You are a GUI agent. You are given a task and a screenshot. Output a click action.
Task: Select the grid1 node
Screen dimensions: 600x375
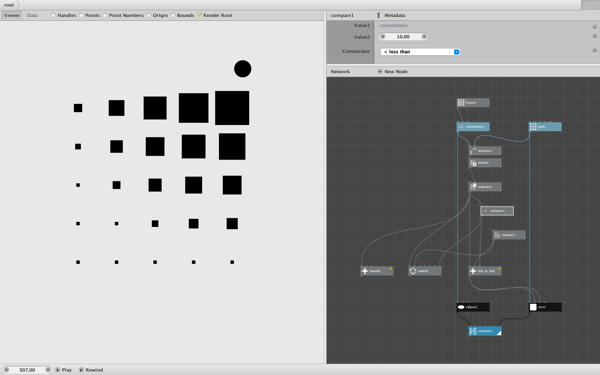(545, 127)
